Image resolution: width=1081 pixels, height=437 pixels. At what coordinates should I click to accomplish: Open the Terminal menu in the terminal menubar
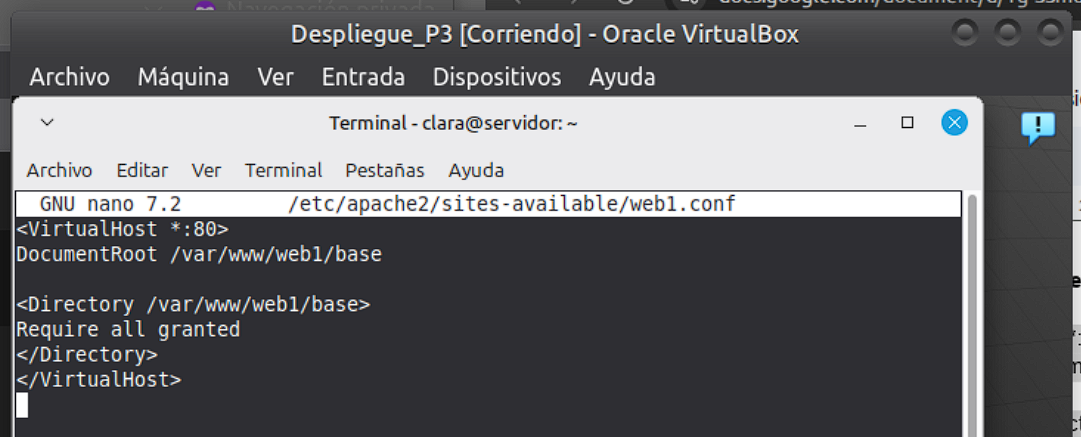[283, 170]
